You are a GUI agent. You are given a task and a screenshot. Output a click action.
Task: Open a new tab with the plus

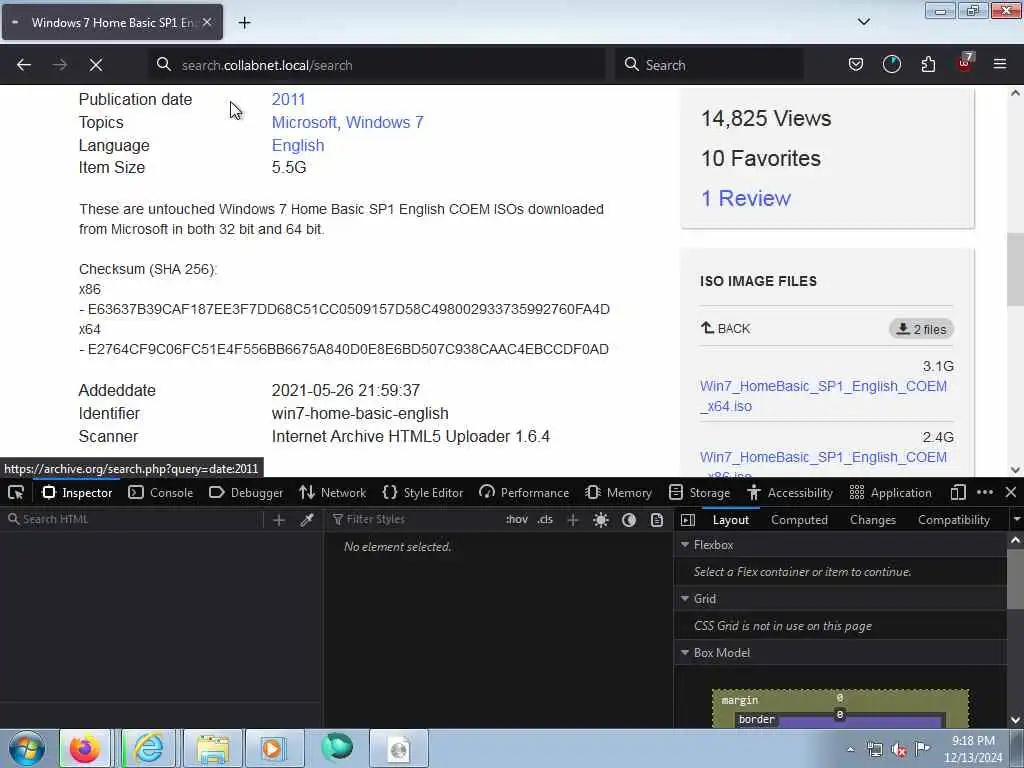(244, 23)
